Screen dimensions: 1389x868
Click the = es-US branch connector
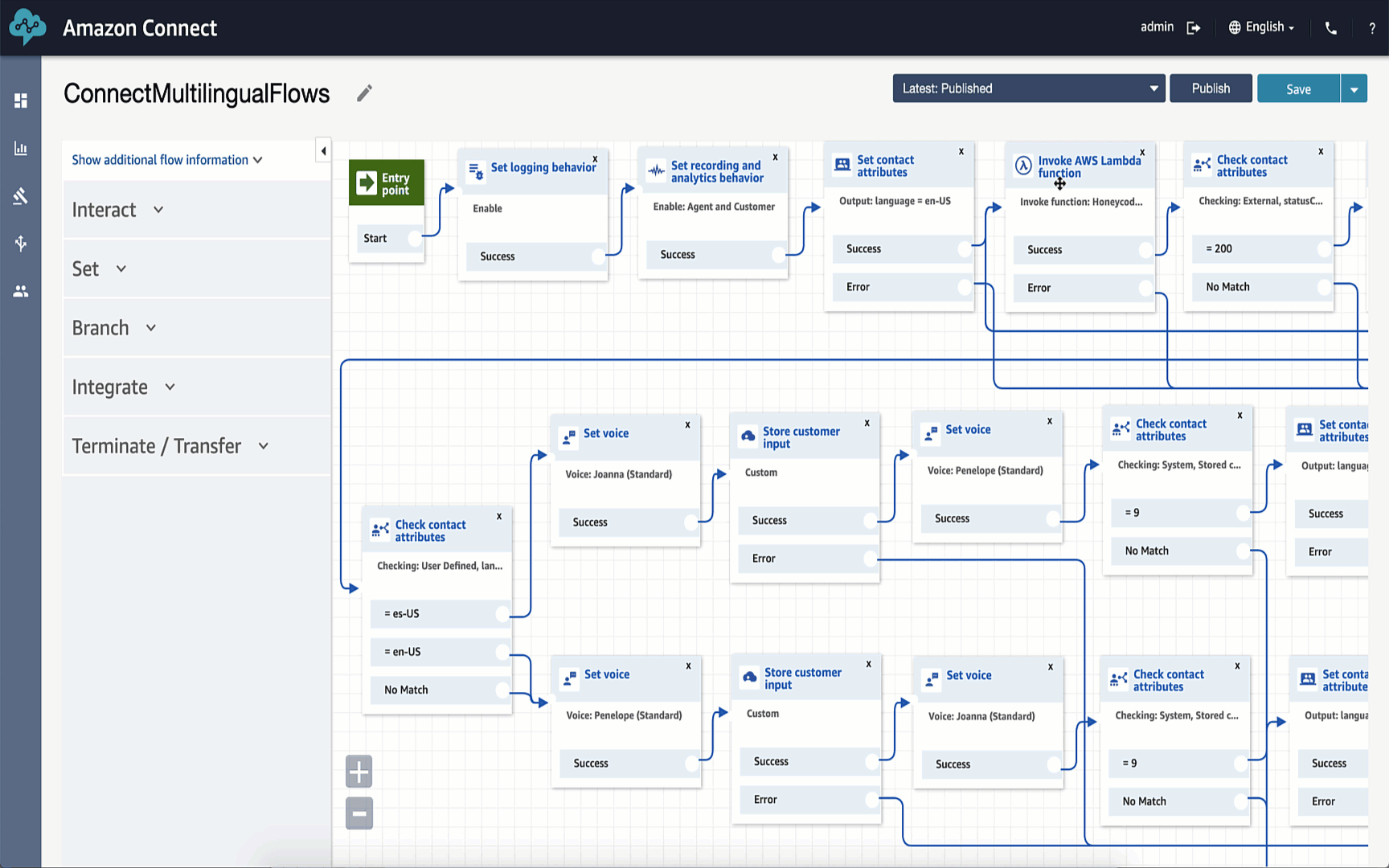pyautogui.click(x=502, y=614)
